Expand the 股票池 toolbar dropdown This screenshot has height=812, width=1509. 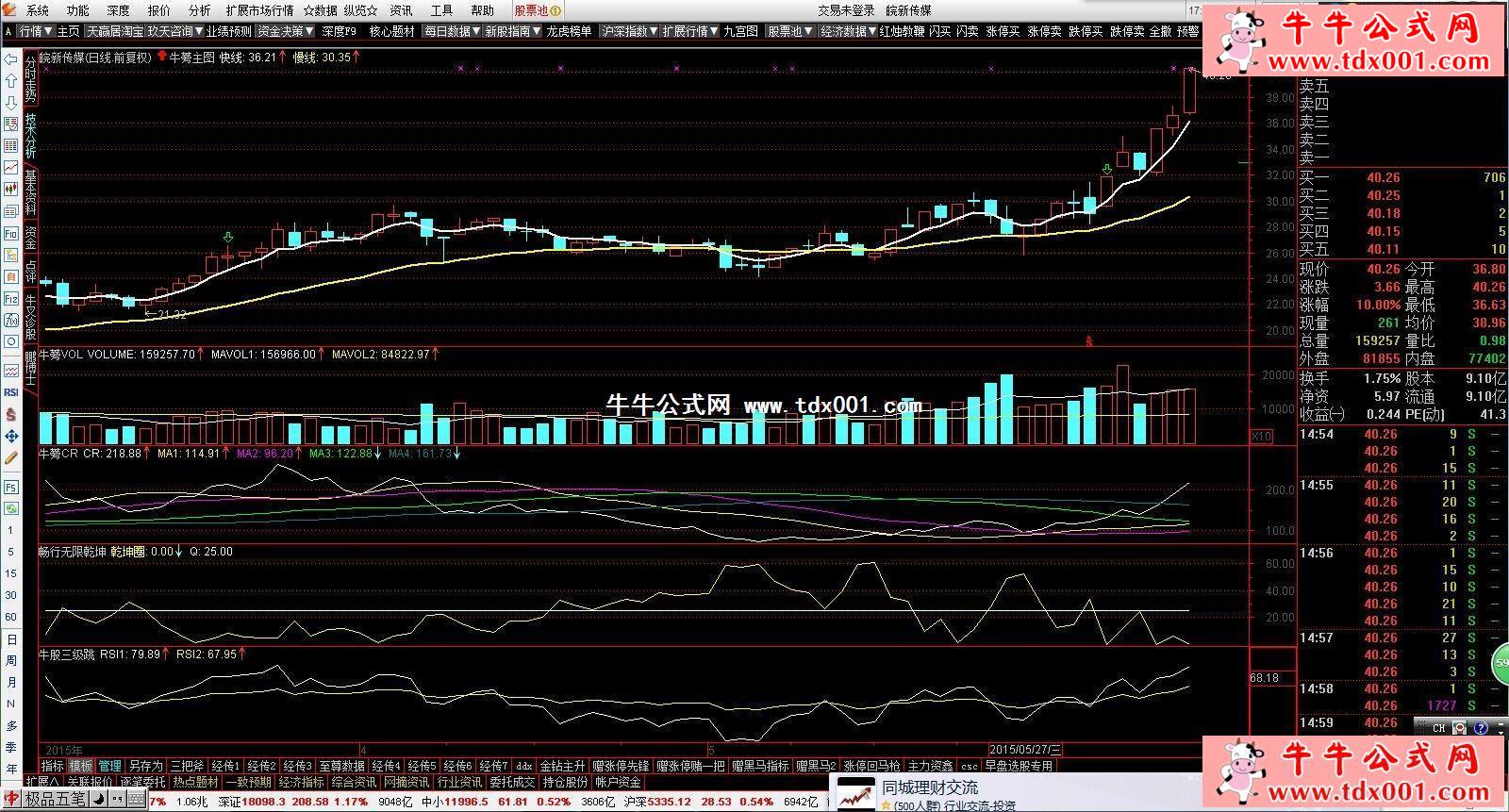(789, 31)
